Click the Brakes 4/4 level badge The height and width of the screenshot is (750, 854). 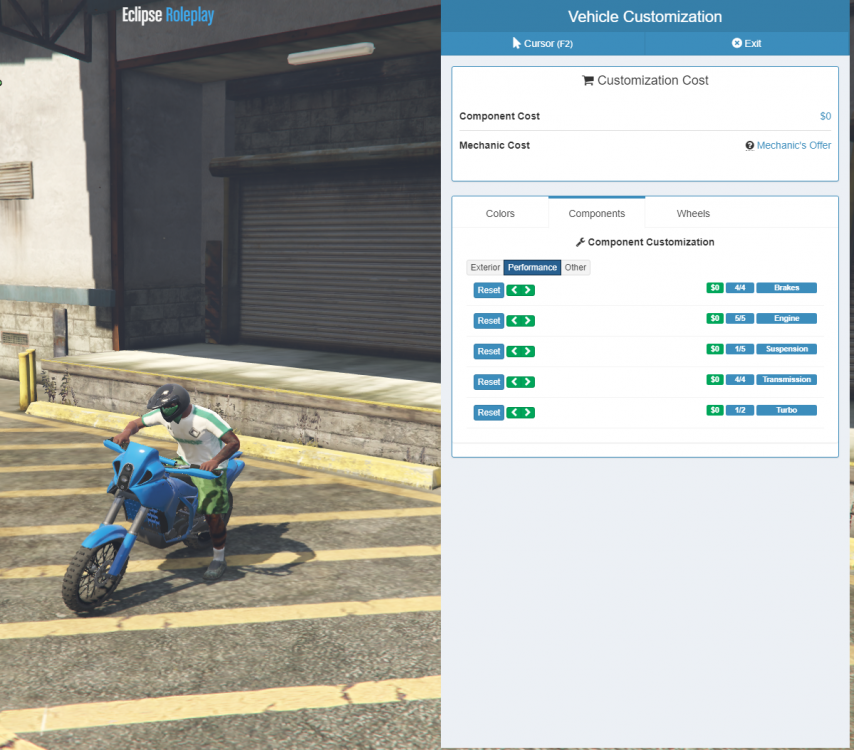740,288
